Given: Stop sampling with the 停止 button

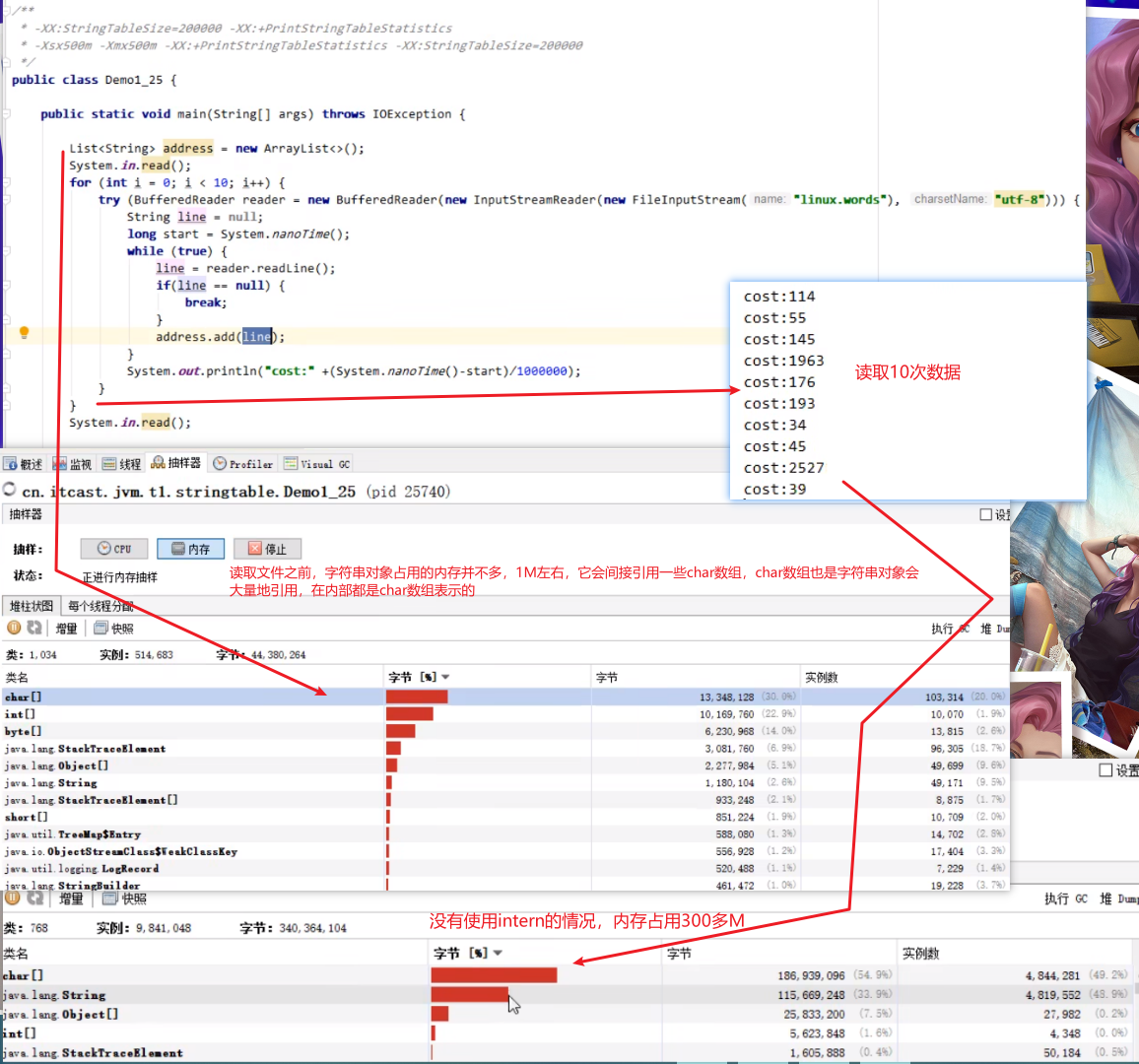Looking at the screenshot, I should click(x=267, y=549).
